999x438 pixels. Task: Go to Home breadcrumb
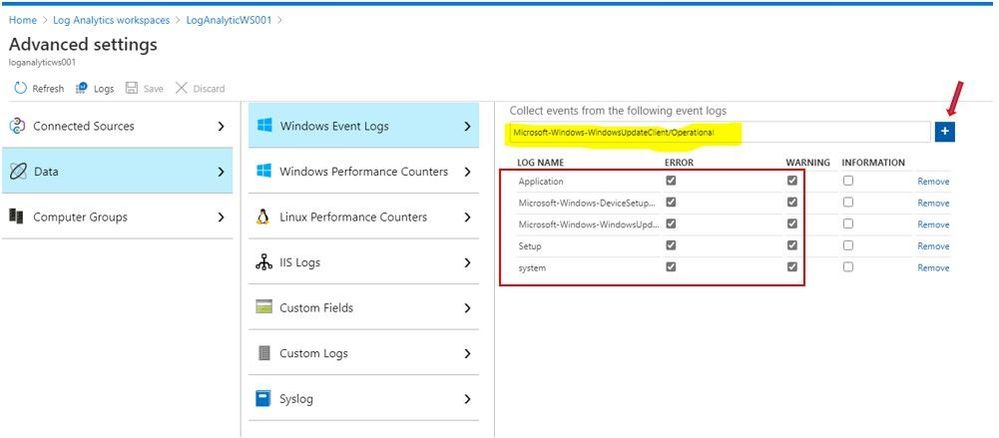(x=22, y=20)
